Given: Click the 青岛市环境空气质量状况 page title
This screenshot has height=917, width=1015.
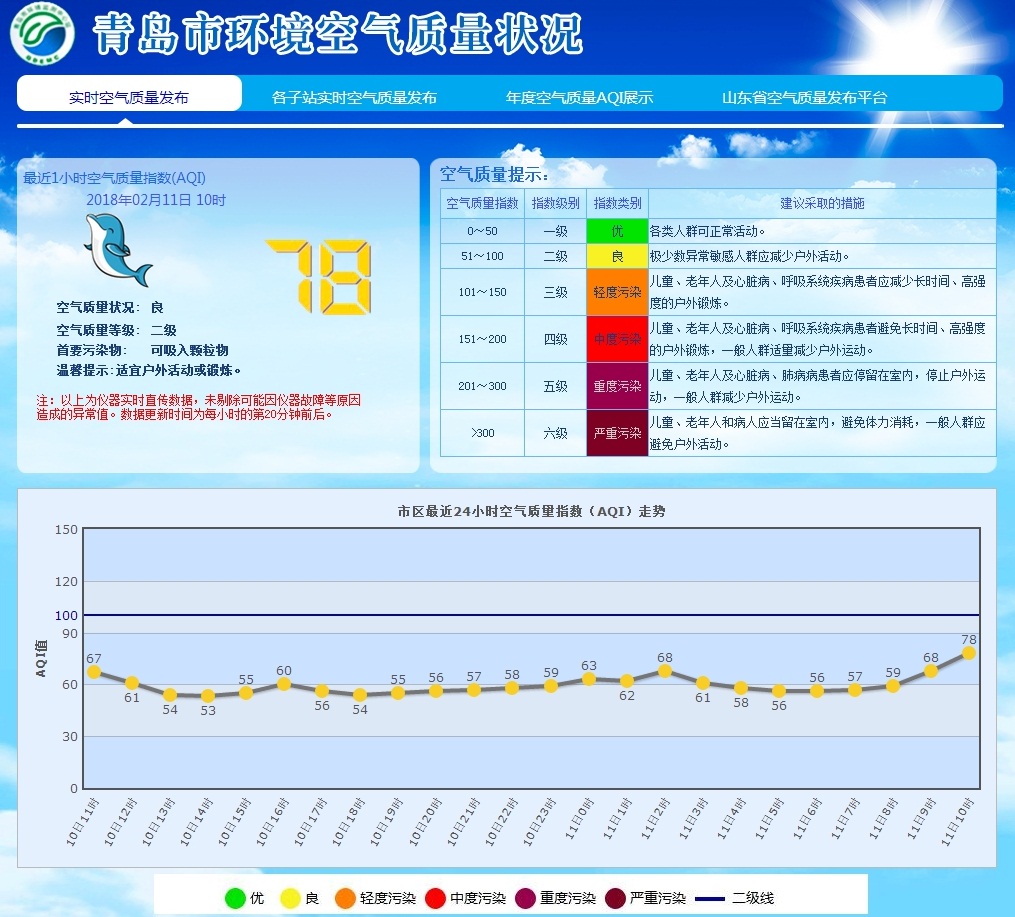Looking at the screenshot, I should click(x=338, y=35).
